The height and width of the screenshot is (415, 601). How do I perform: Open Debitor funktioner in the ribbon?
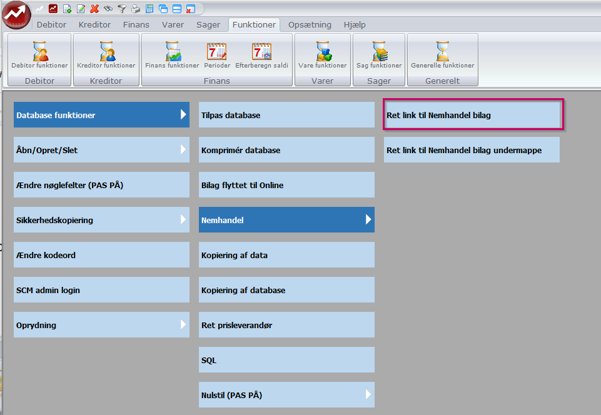pos(40,54)
